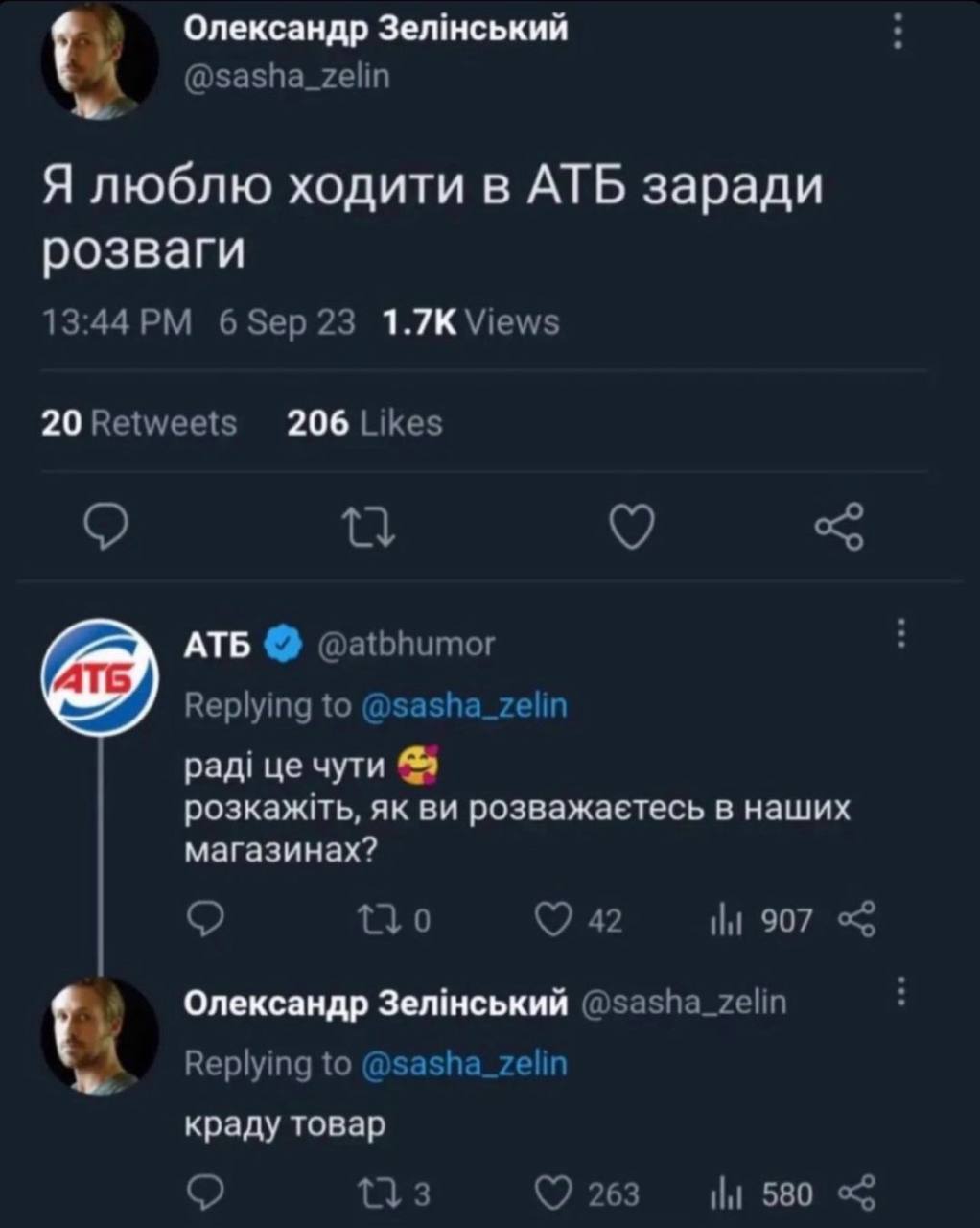Open more options on АТБ's reply
Image resolution: width=980 pixels, height=1228 pixels.
[x=900, y=634]
